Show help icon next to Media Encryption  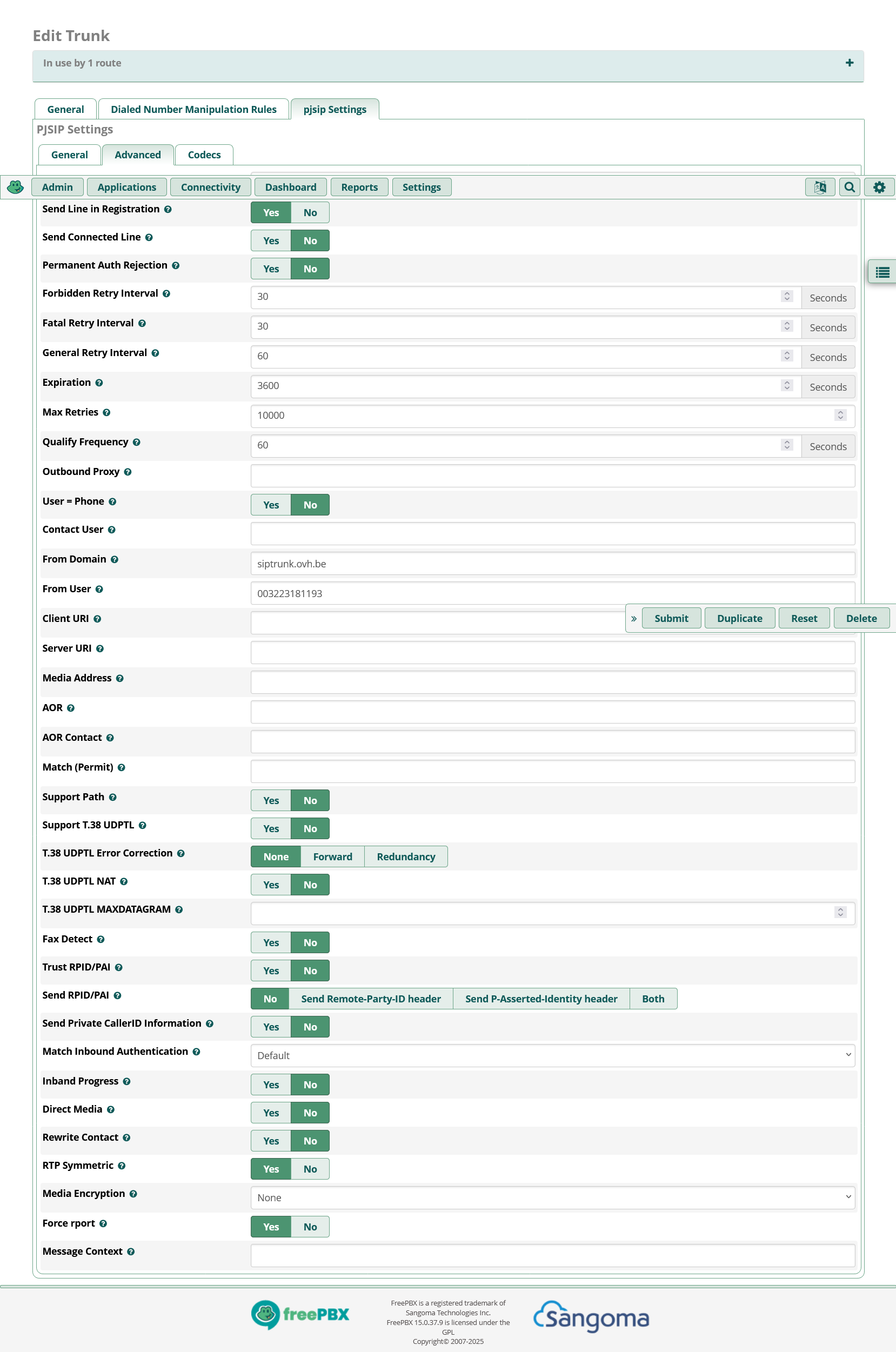[x=133, y=1193]
